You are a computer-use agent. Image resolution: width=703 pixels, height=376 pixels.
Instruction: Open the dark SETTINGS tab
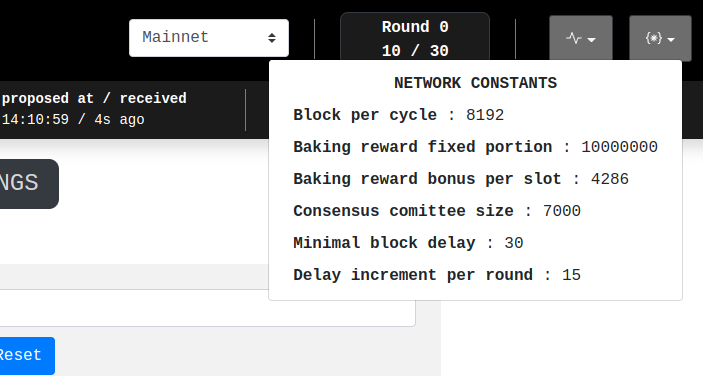pos(27,183)
